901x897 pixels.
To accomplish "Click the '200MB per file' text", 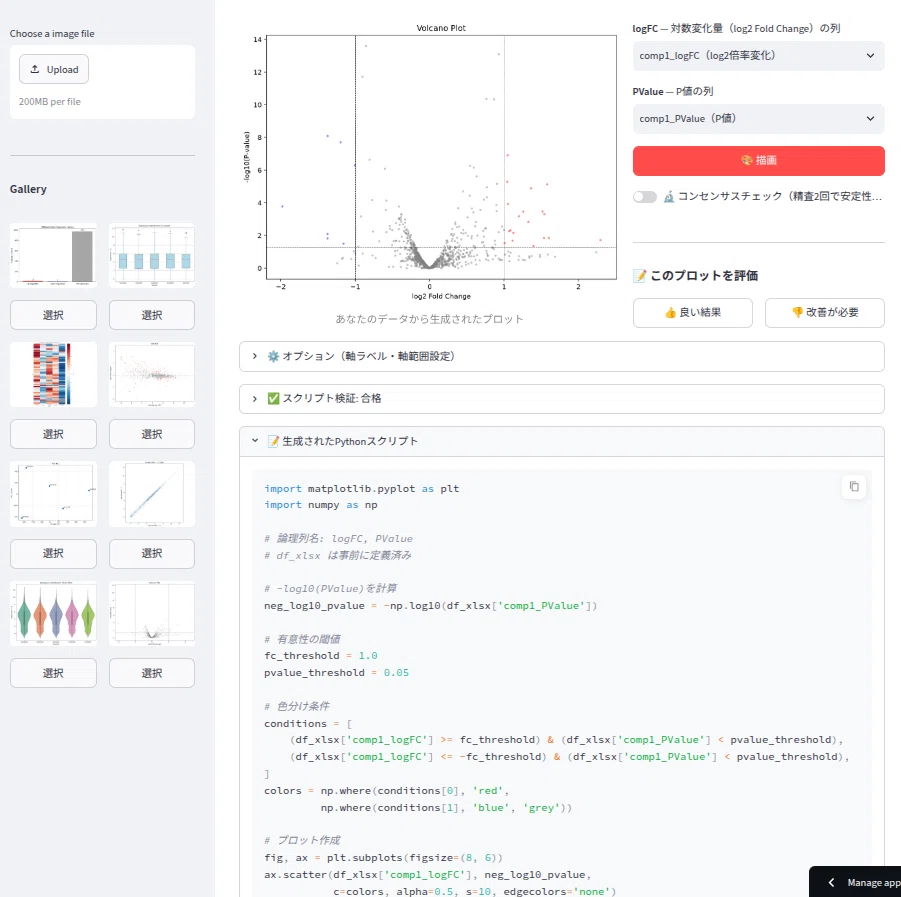I will [x=49, y=102].
